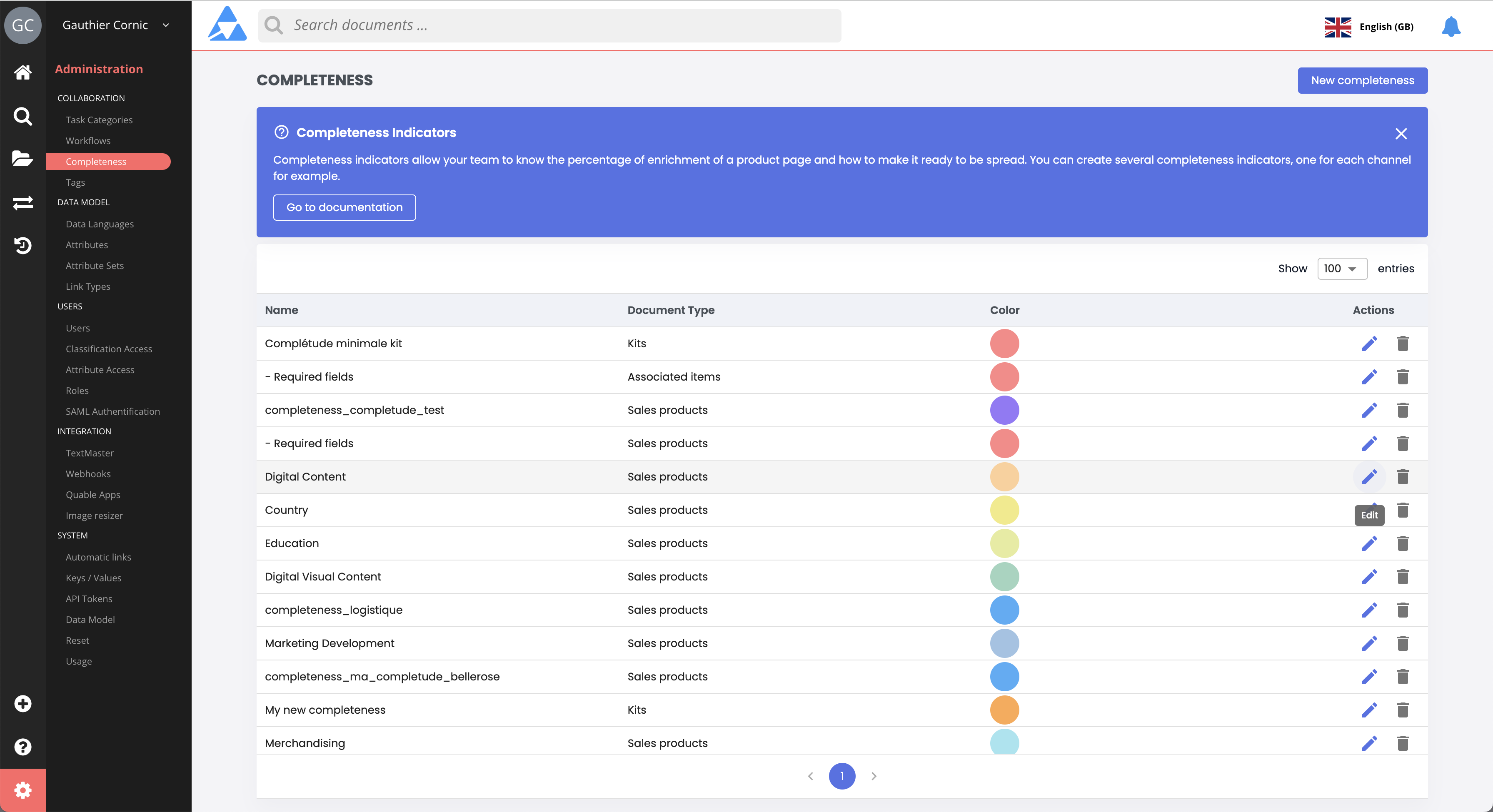Click the help question mark sidebar icon
This screenshot has width=1493, height=812.
point(22,747)
